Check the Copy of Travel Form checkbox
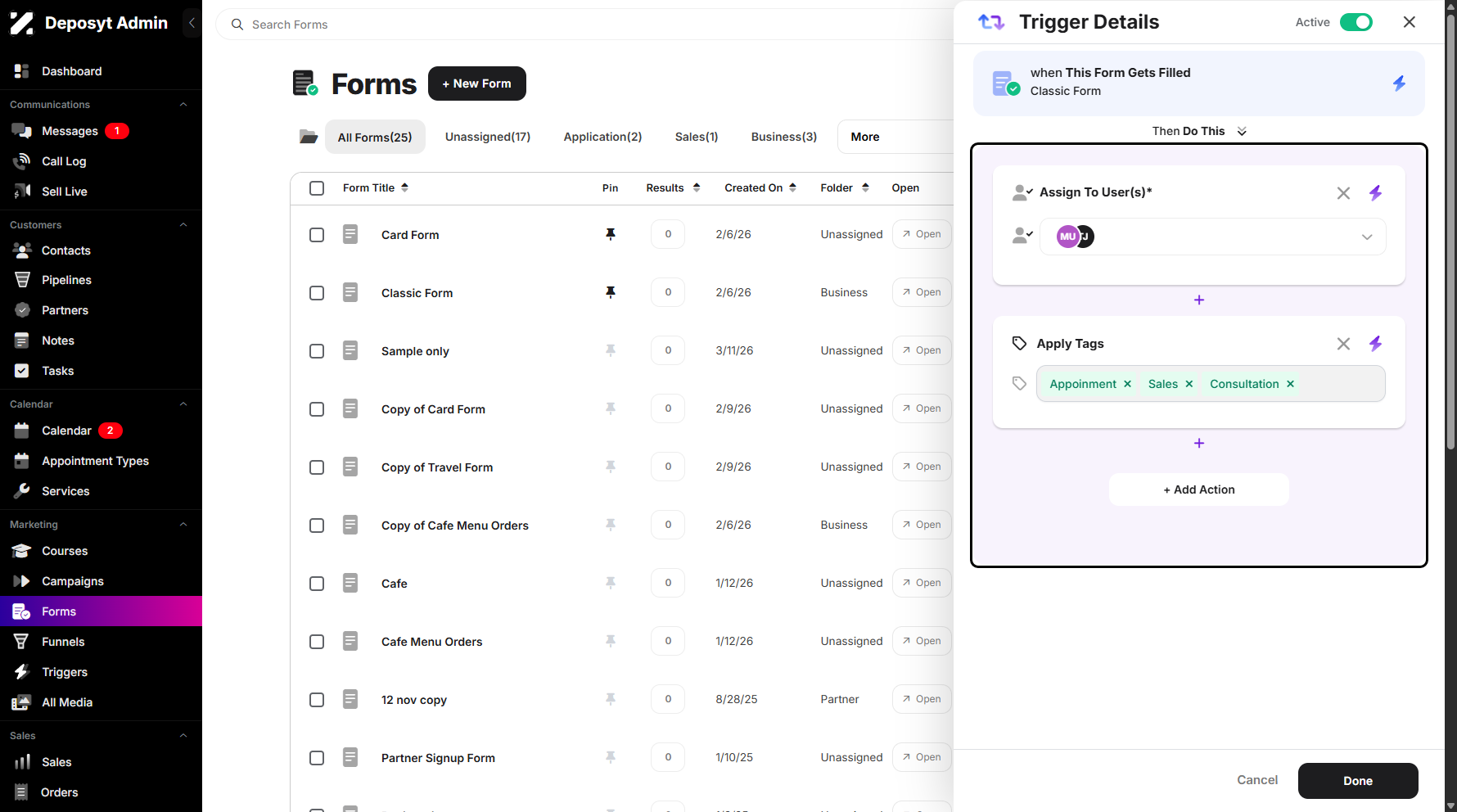The width and height of the screenshot is (1457, 812). point(317,467)
